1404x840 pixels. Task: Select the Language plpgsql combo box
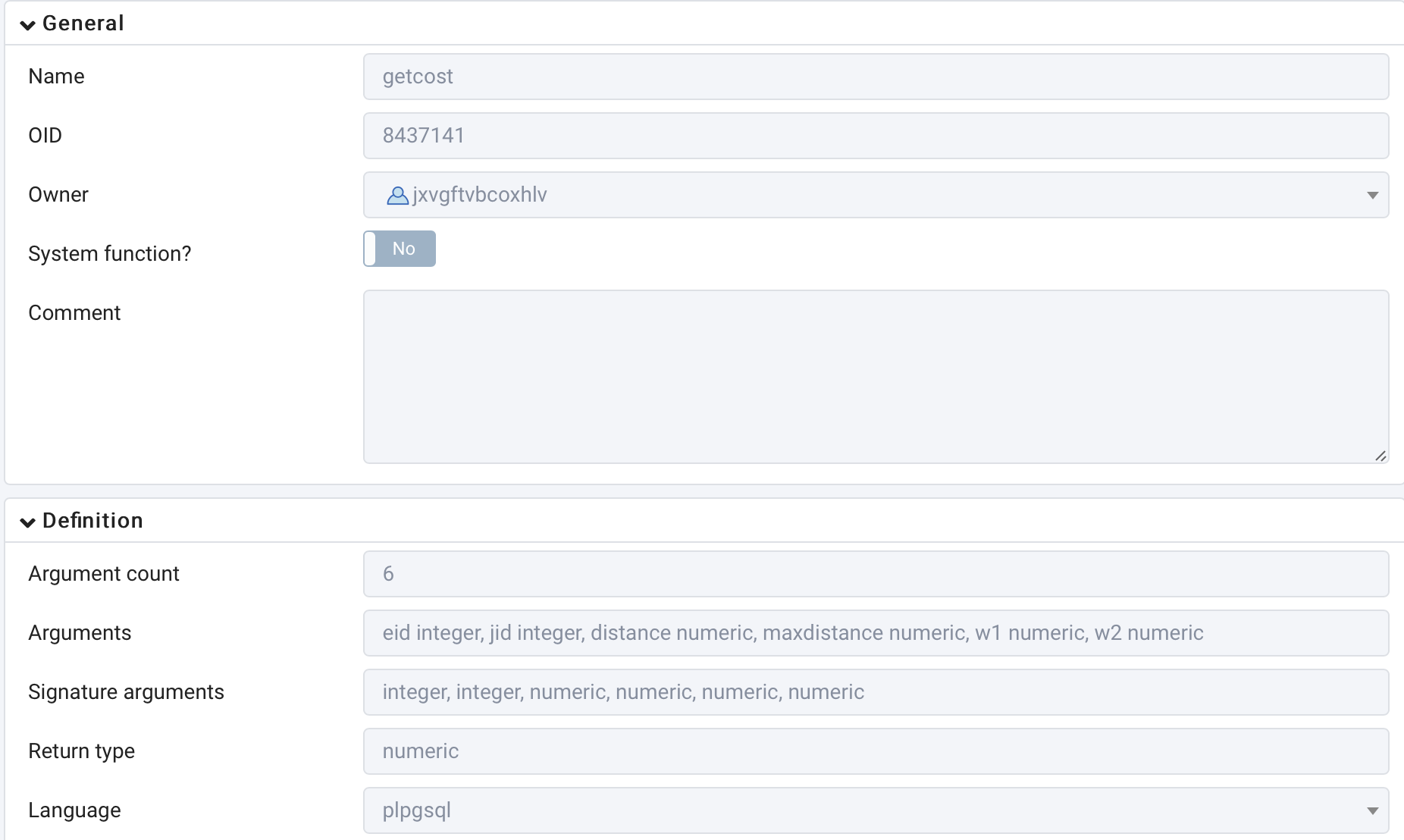(x=876, y=810)
